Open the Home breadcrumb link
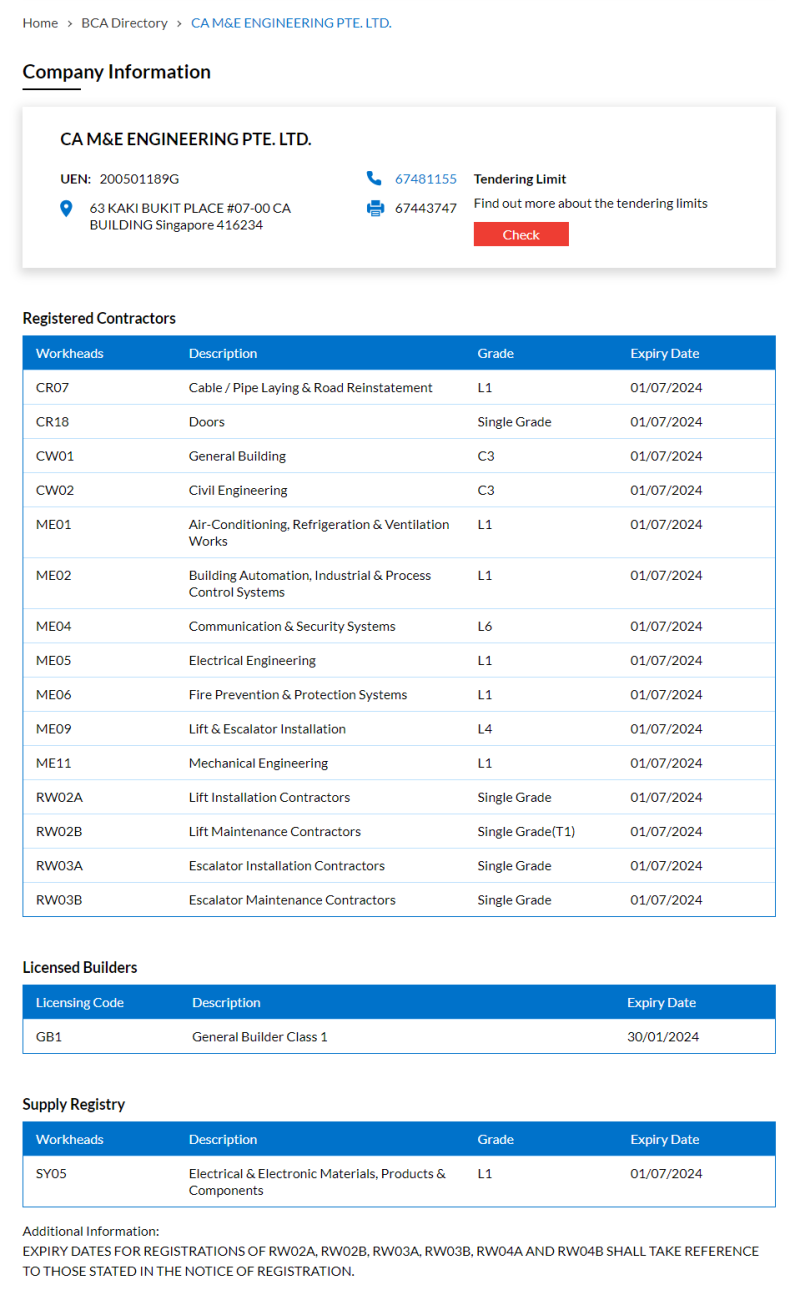 coord(40,23)
